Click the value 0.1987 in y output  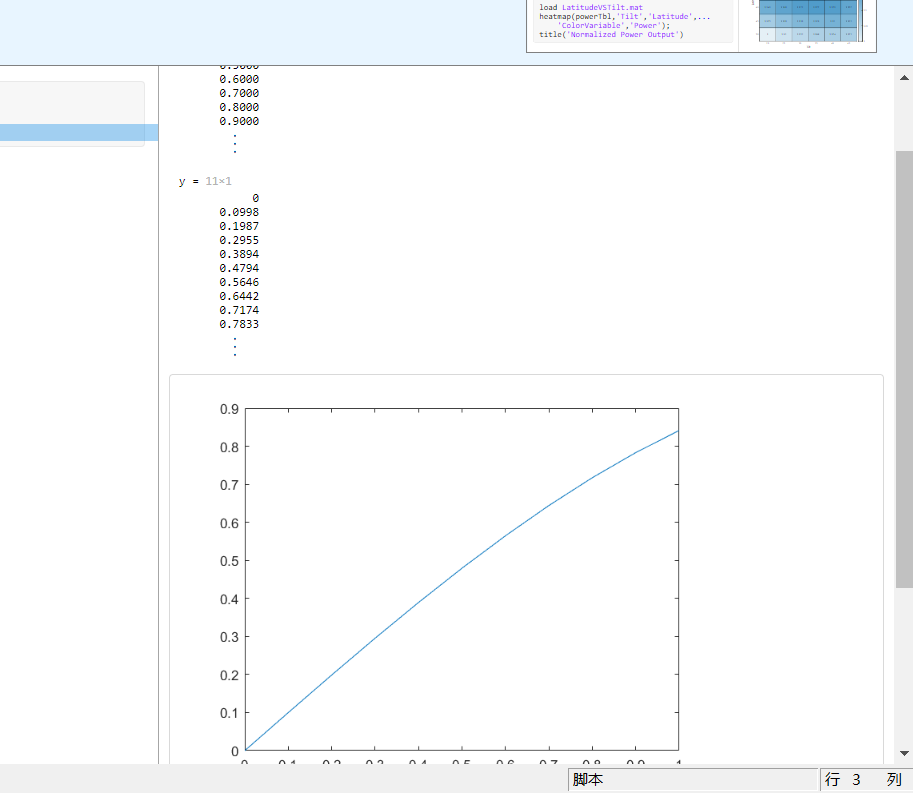(x=239, y=226)
